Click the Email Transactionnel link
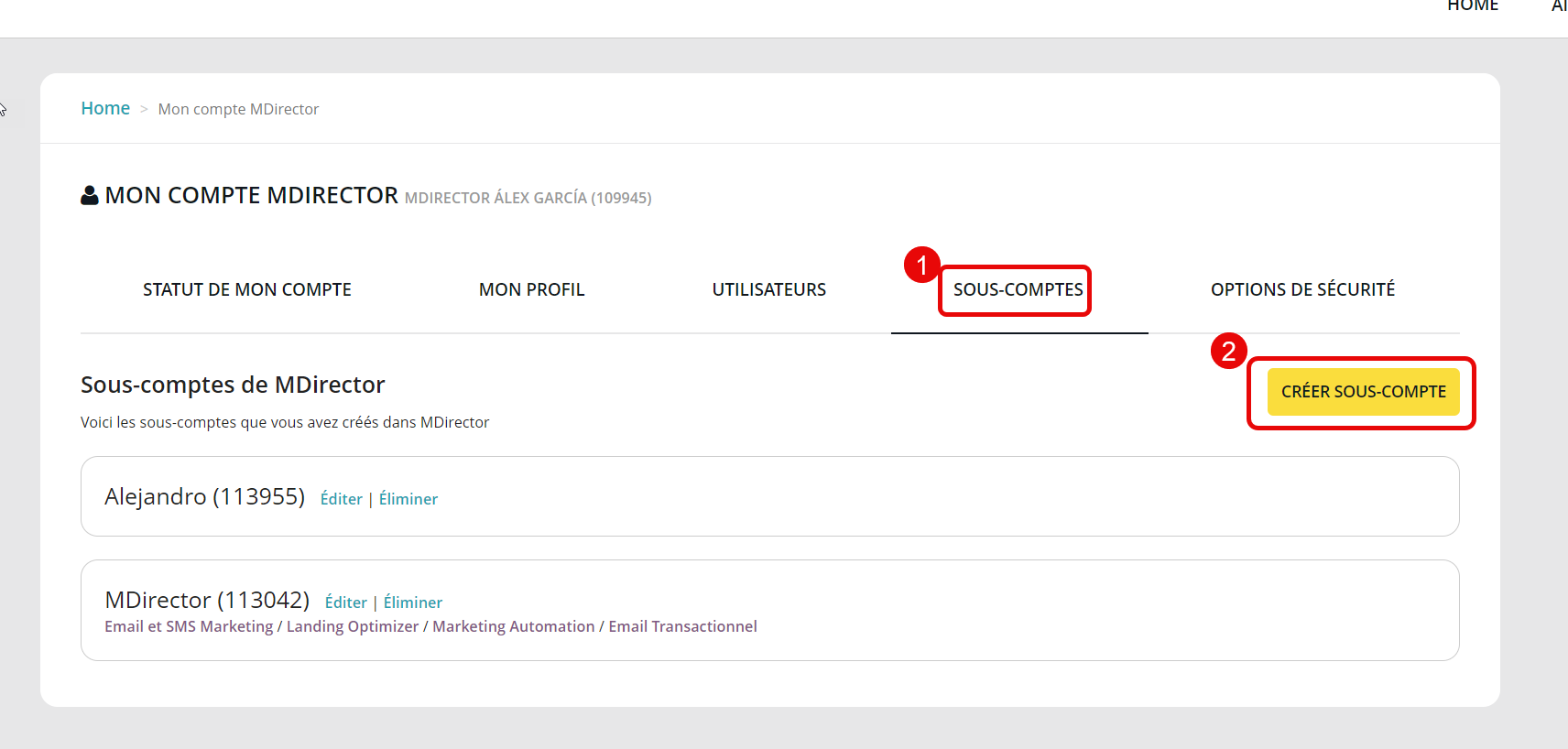1568x749 pixels. (x=682, y=626)
